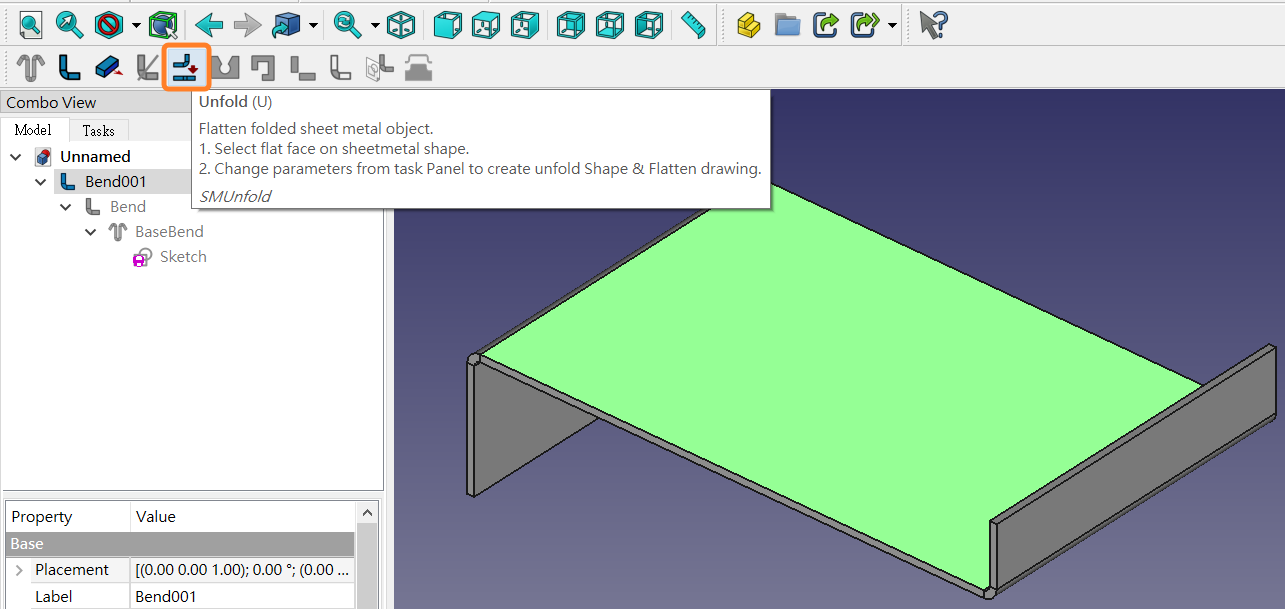Click the Fit All view icon
This screenshot has height=609, width=1285.
click(x=31, y=25)
